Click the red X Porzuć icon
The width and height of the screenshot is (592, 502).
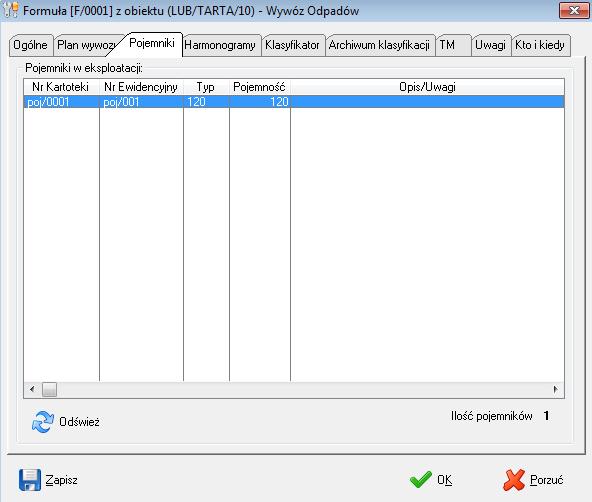pos(513,480)
